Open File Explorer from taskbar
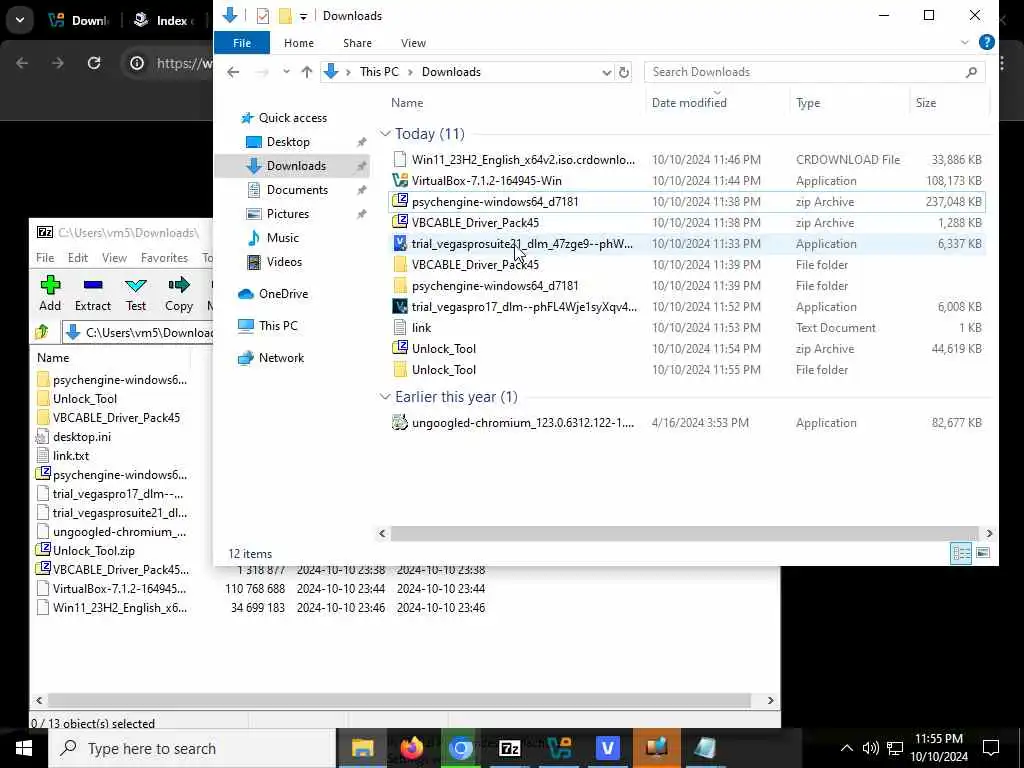 (362, 748)
